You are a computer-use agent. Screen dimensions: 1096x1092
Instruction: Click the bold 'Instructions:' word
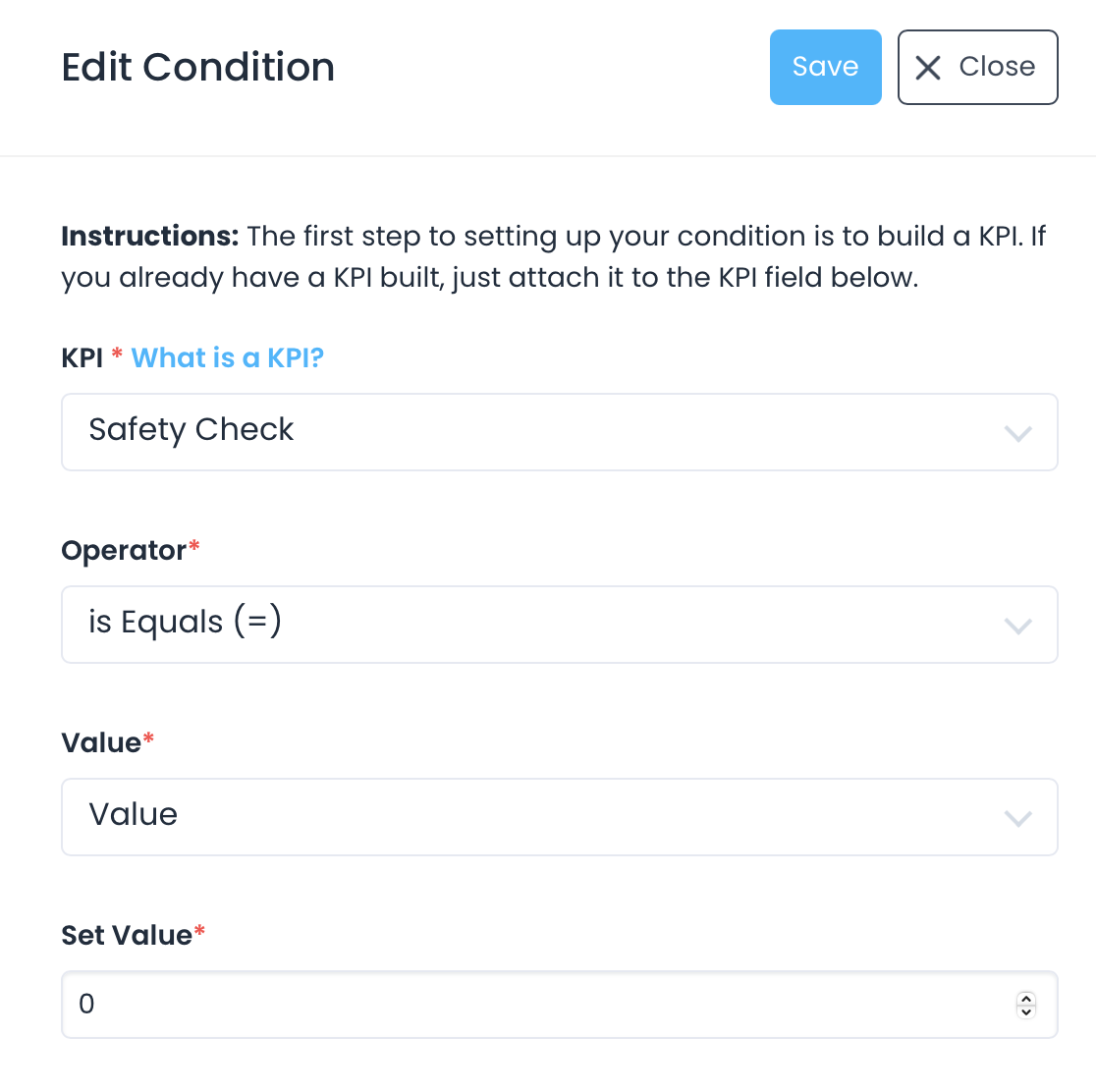pos(150,237)
